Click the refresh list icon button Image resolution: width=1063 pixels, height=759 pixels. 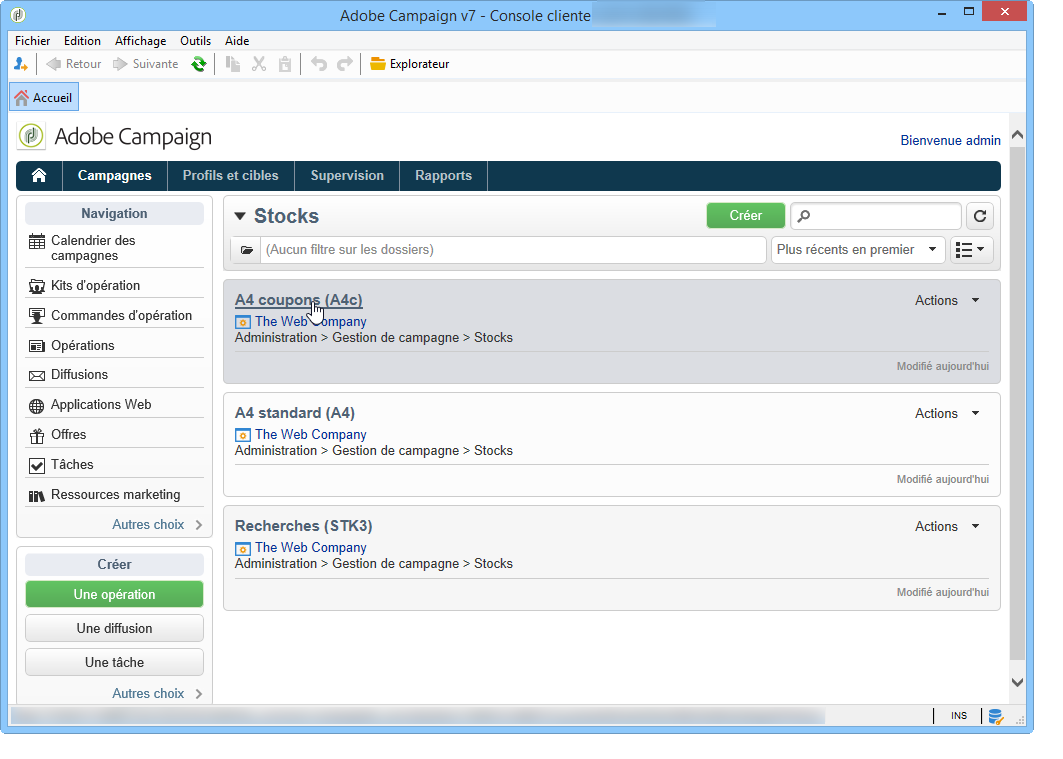pyautogui.click(x=980, y=216)
